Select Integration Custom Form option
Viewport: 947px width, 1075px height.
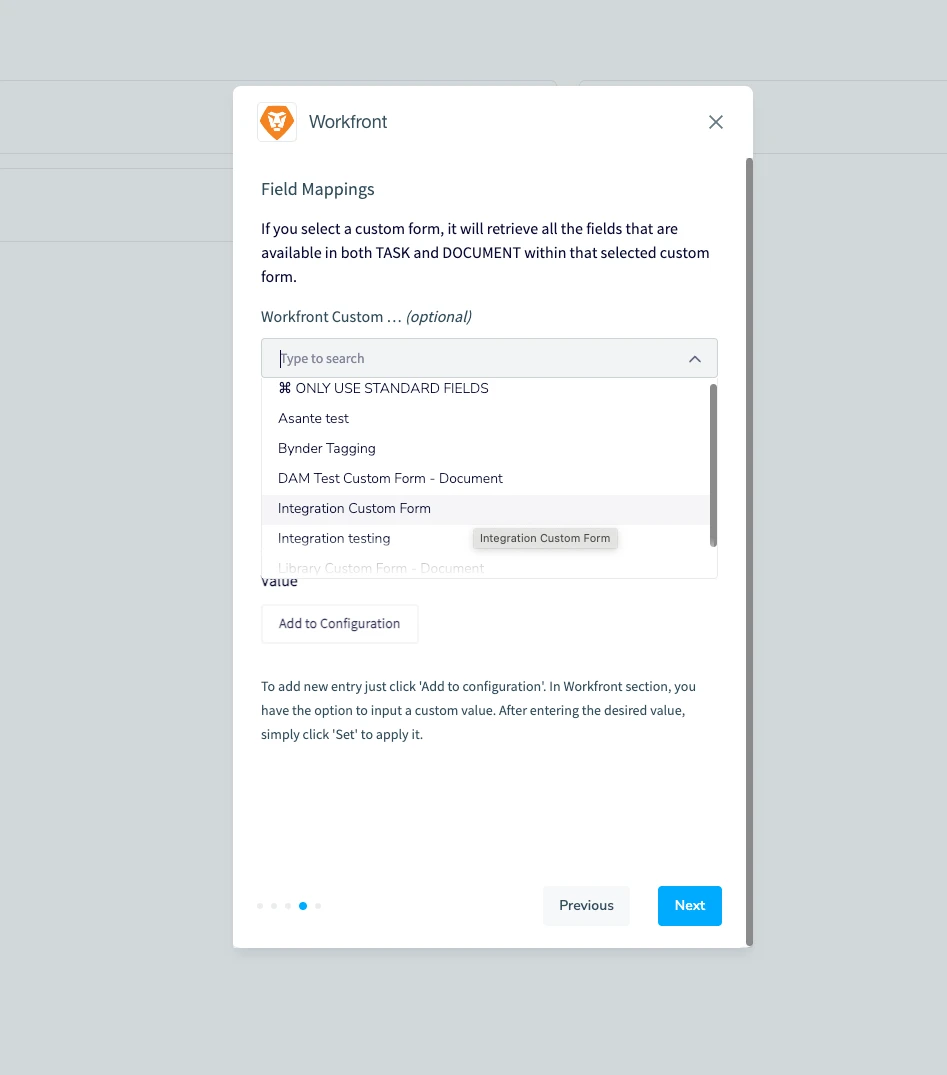coord(354,508)
